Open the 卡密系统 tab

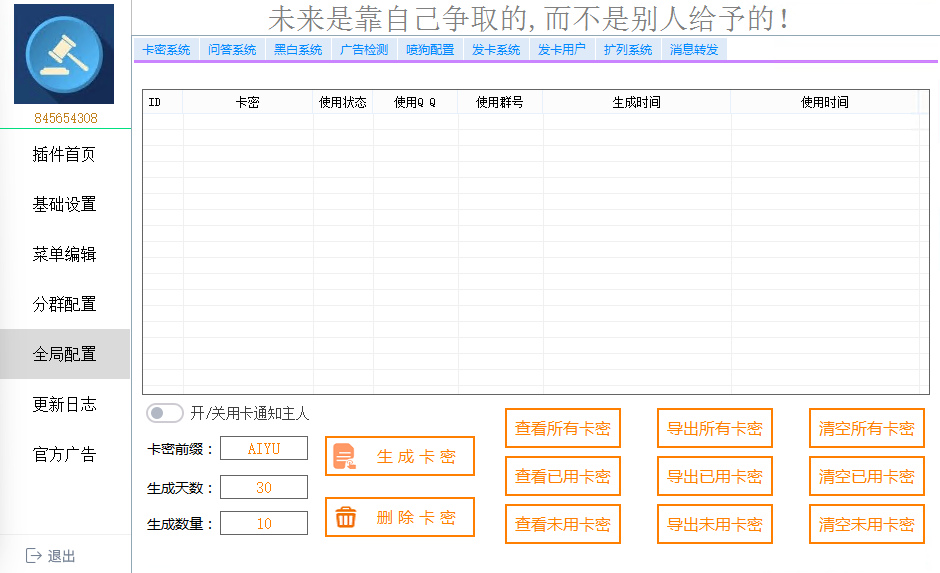click(166, 49)
